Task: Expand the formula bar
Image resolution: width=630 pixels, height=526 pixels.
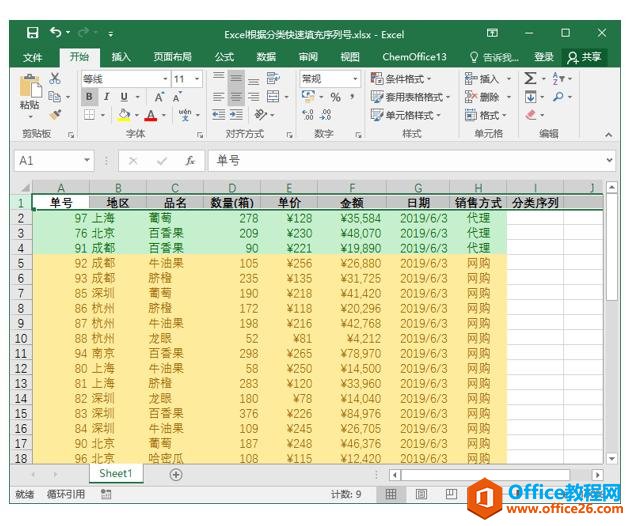Action: tap(609, 160)
